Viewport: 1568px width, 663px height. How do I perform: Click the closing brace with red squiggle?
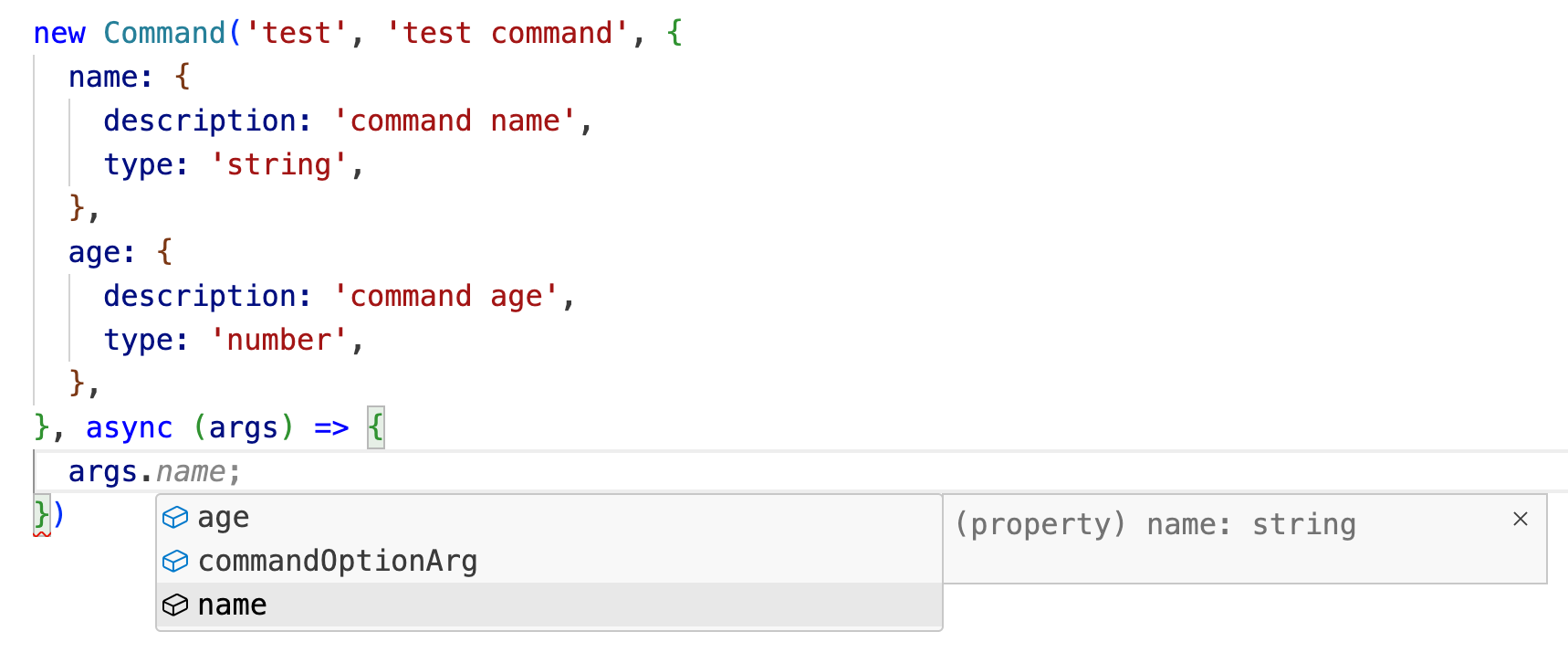pos(41,515)
